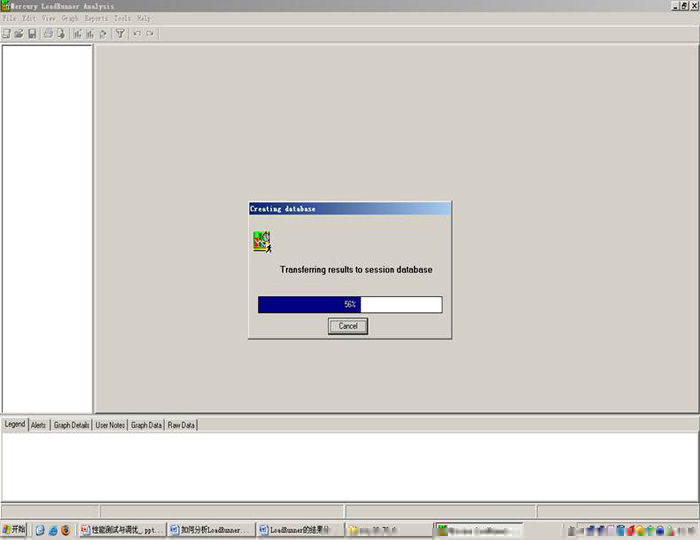Screen dimensions: 700x540
Task: Click the Open folder toolbar icon
Action: click(x=19, y=33)
